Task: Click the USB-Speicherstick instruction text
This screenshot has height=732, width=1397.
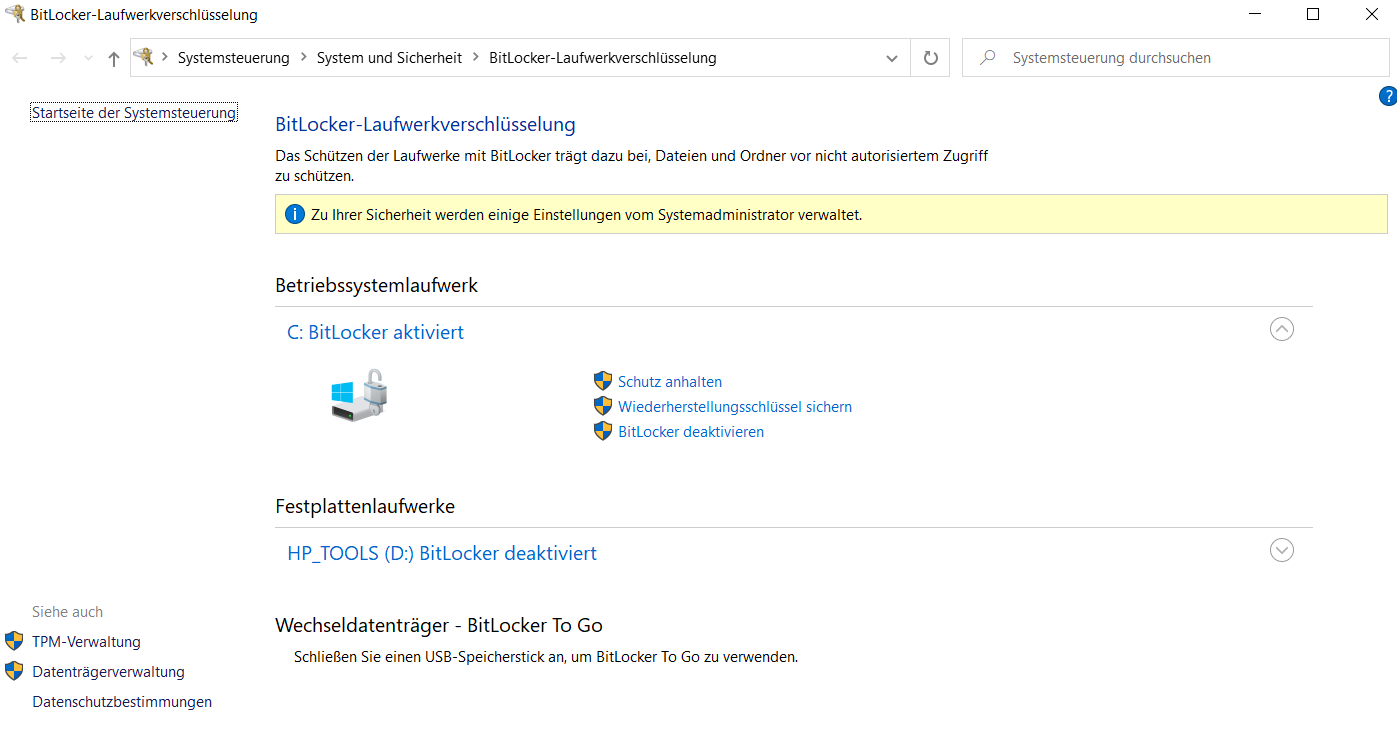Action: pyautogui.click(x=546, y=657)
